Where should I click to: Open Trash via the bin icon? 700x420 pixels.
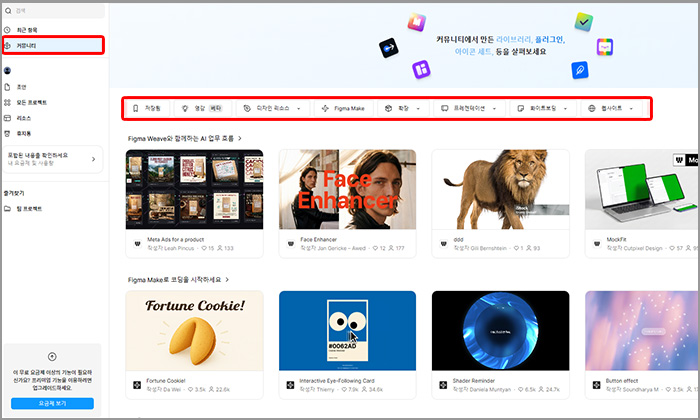pyautogui.click(x=7, y=133)
